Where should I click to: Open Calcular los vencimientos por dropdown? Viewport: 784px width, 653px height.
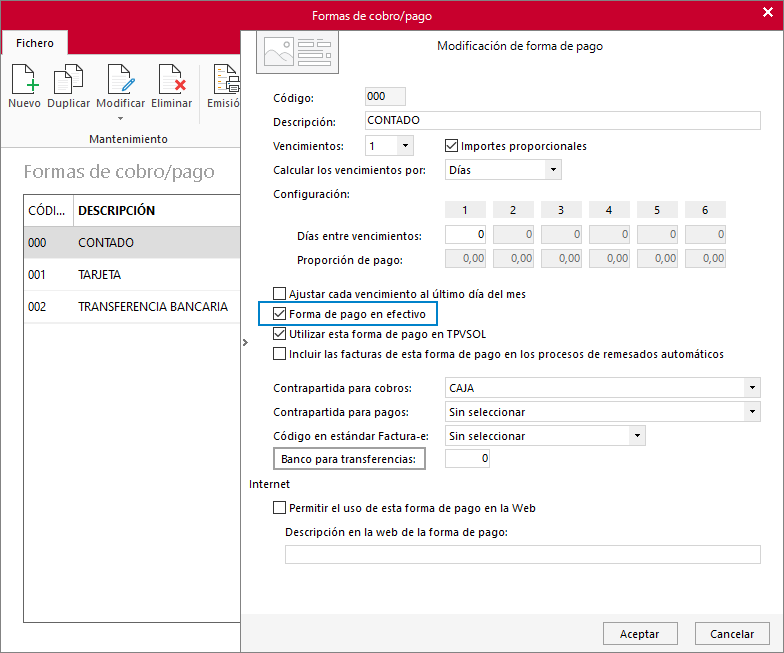click(553, 170)
